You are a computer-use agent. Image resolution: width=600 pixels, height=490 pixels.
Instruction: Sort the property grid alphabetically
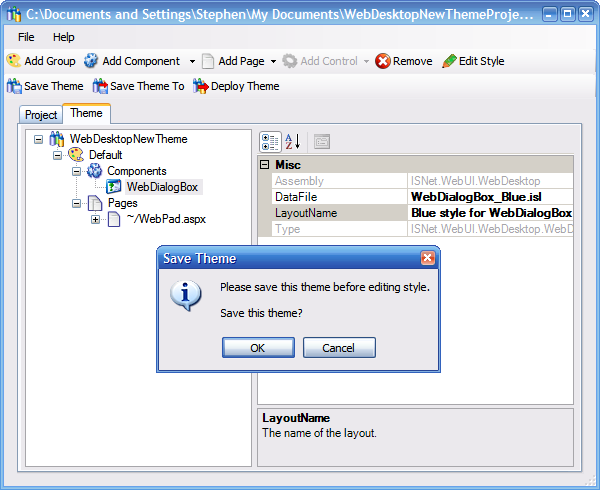click(294, 141)
